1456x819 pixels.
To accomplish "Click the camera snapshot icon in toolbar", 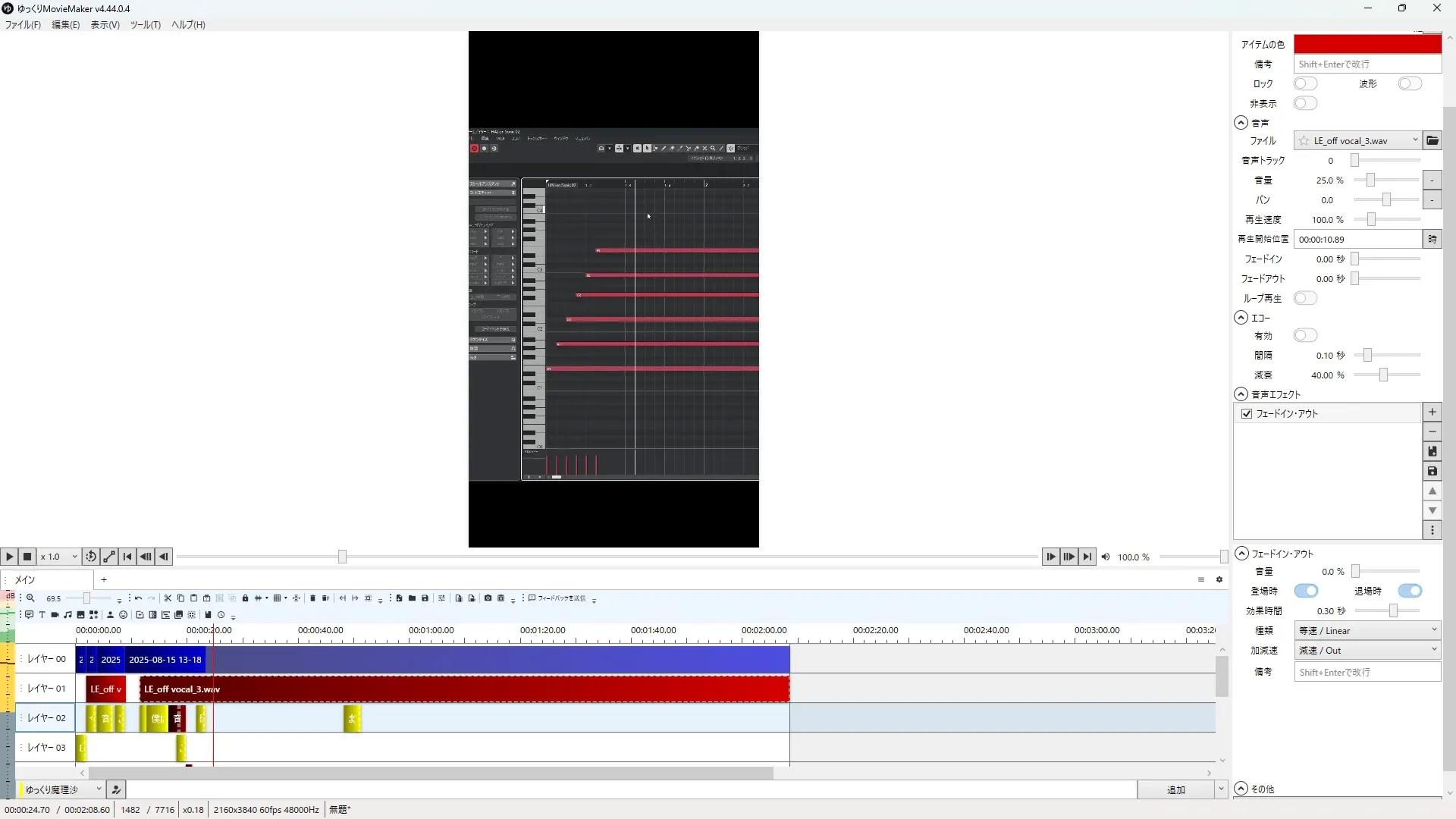I will (x=488, y=598).
